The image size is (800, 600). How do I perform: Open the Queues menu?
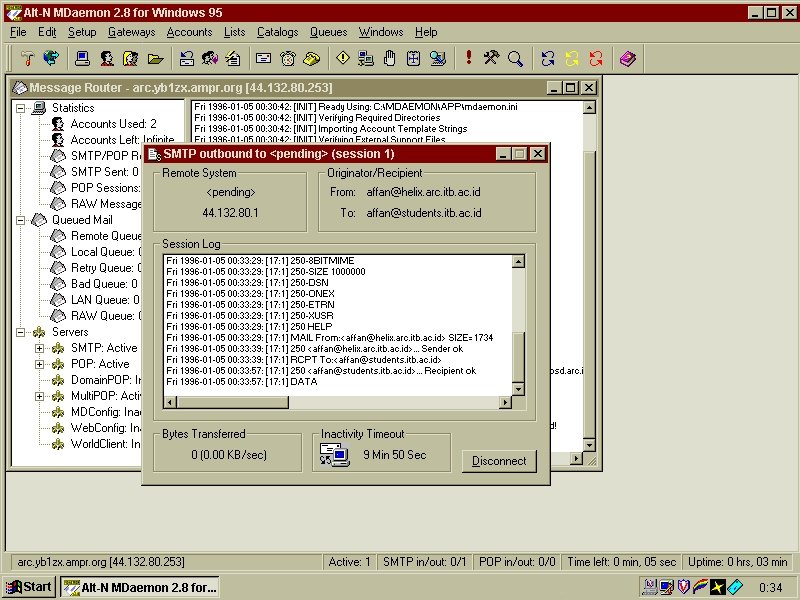click(328, 32)
